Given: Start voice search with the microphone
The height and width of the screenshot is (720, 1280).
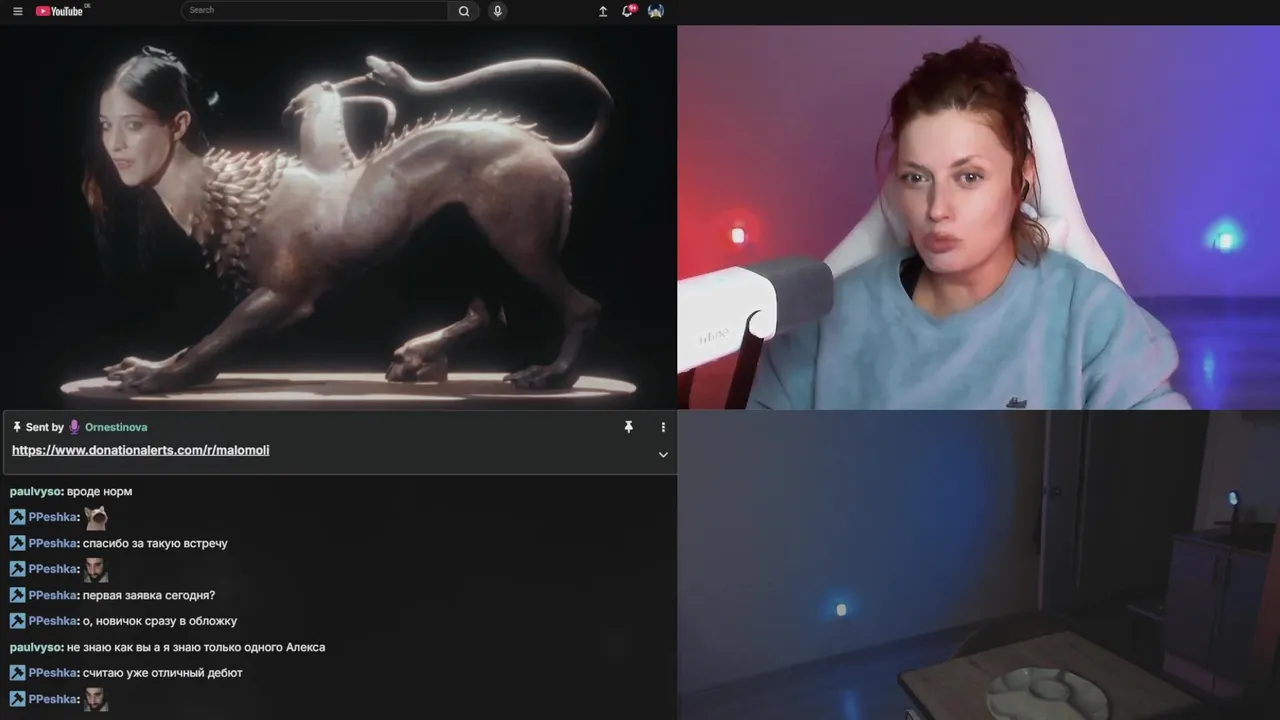Looking at the screenshot, I should (498, 11).
